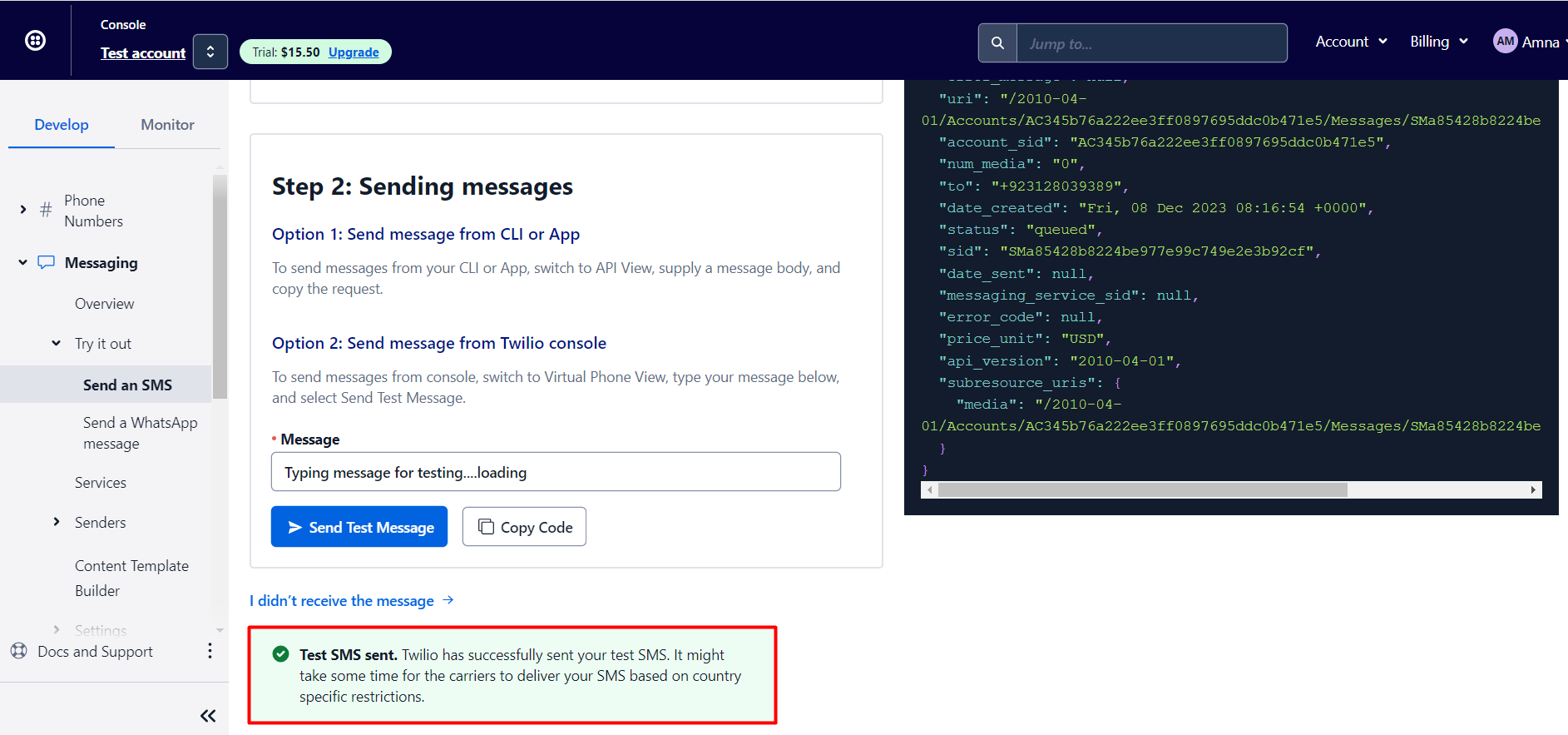Click the "date_created" line in response
This screenshot has height=735, width=1568.
click(x=1156, y=208)
